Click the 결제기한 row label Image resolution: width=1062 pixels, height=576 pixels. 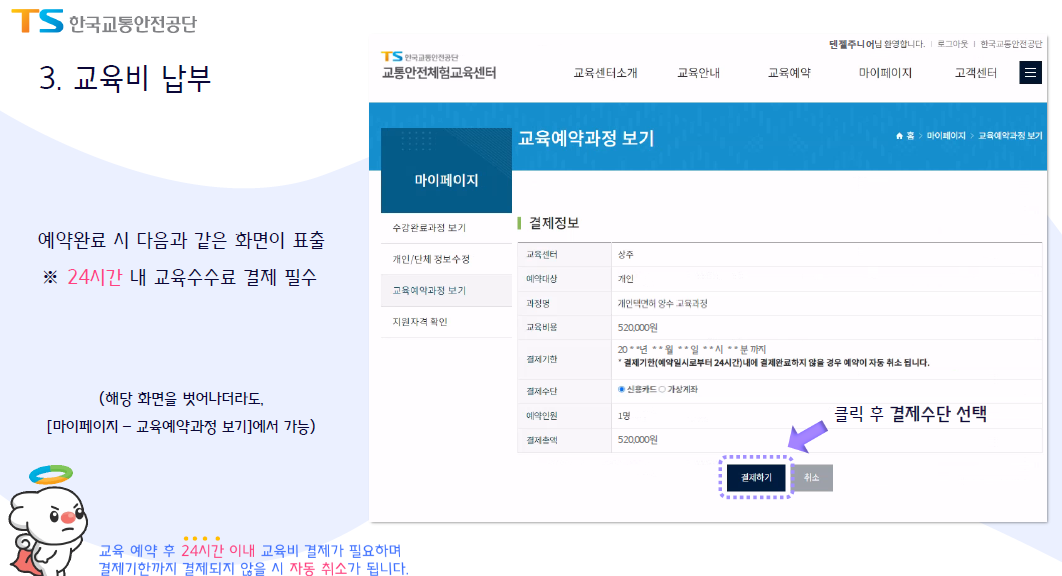pyautogui.click(x=542, y=359)
